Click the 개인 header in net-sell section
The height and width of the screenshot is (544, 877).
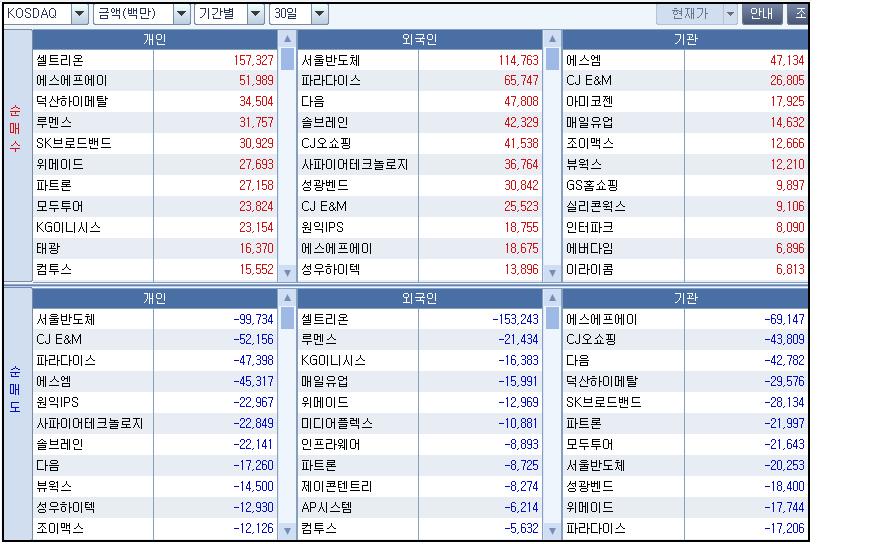154,298
